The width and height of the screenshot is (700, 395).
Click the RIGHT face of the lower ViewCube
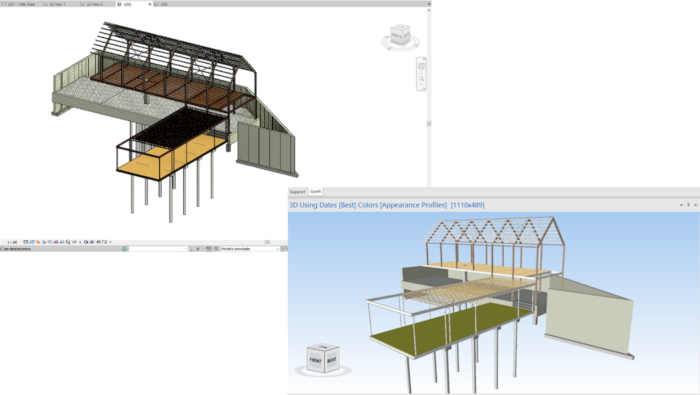coord(332,359)
